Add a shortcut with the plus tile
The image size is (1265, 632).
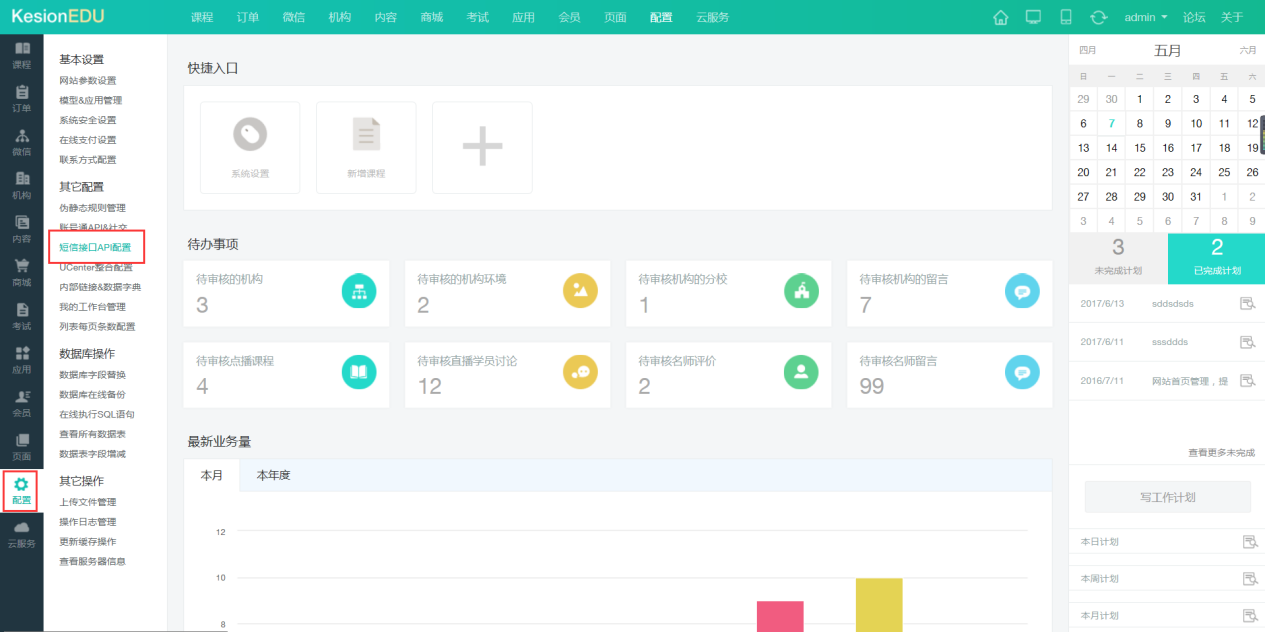[482, 147]
